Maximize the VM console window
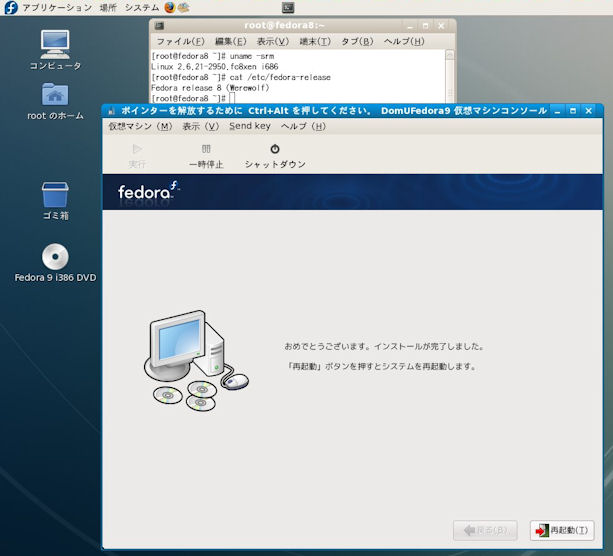This screenshot has width=613, height=556. pos(573,111)
